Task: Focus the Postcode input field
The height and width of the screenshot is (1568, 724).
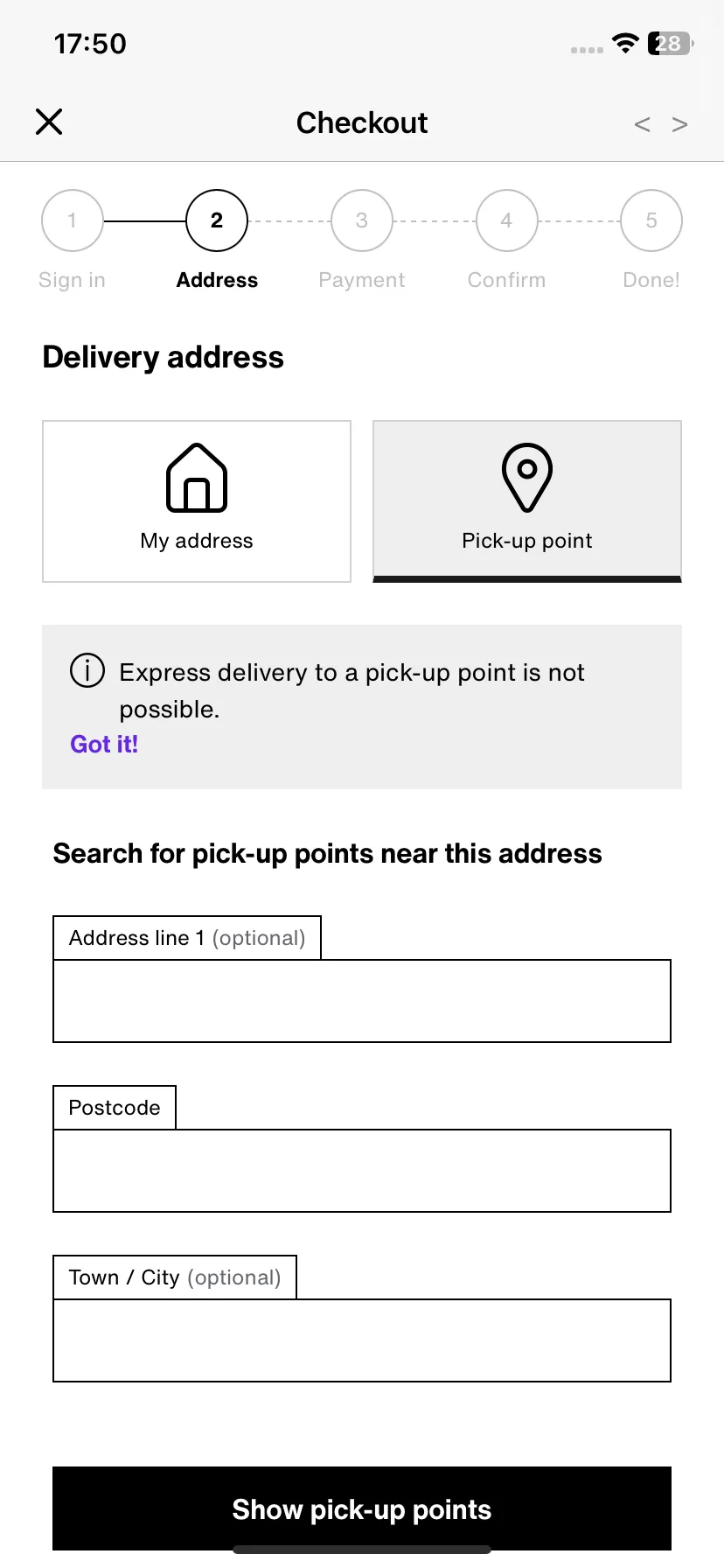Action: (362, 1171)
